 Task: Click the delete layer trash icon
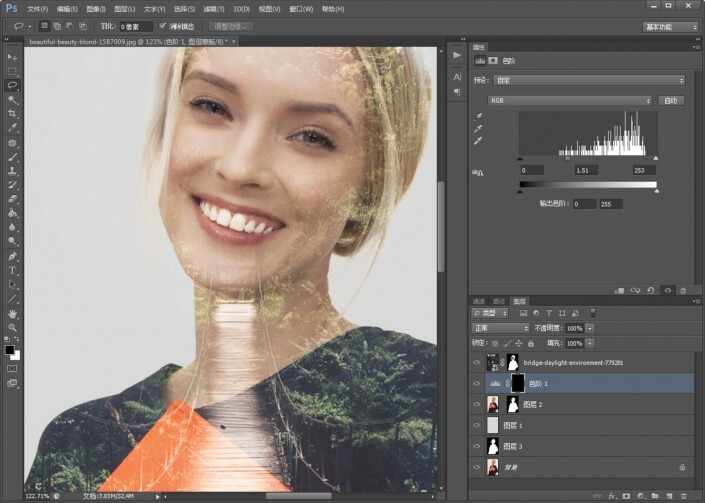pos(683,495)
